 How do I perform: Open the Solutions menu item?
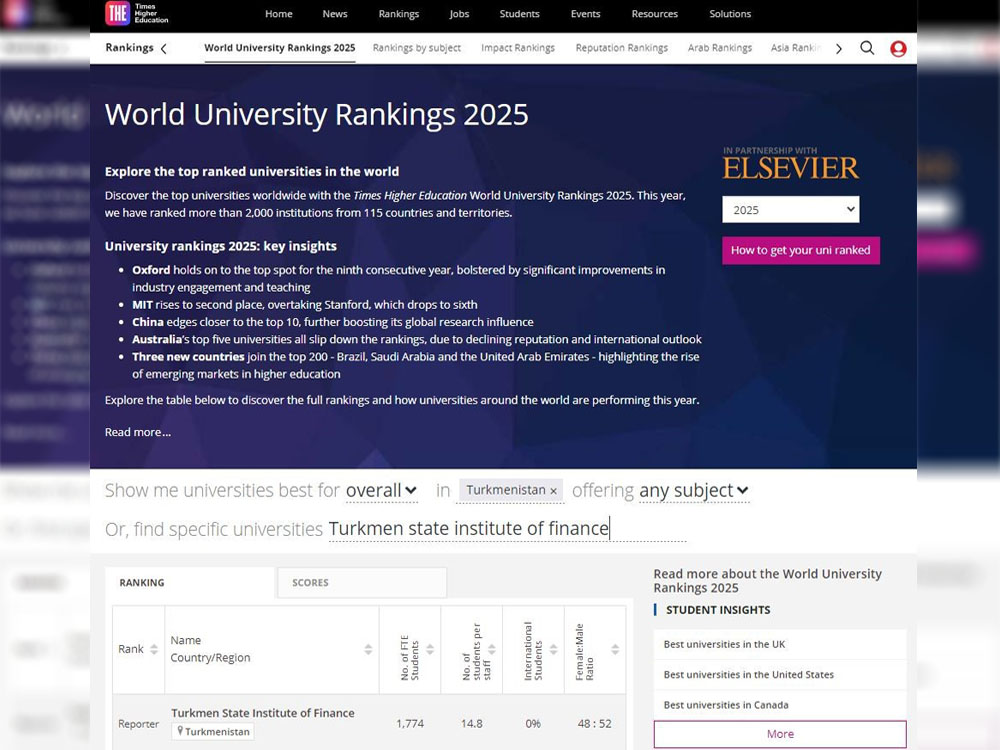click(730, 14)
